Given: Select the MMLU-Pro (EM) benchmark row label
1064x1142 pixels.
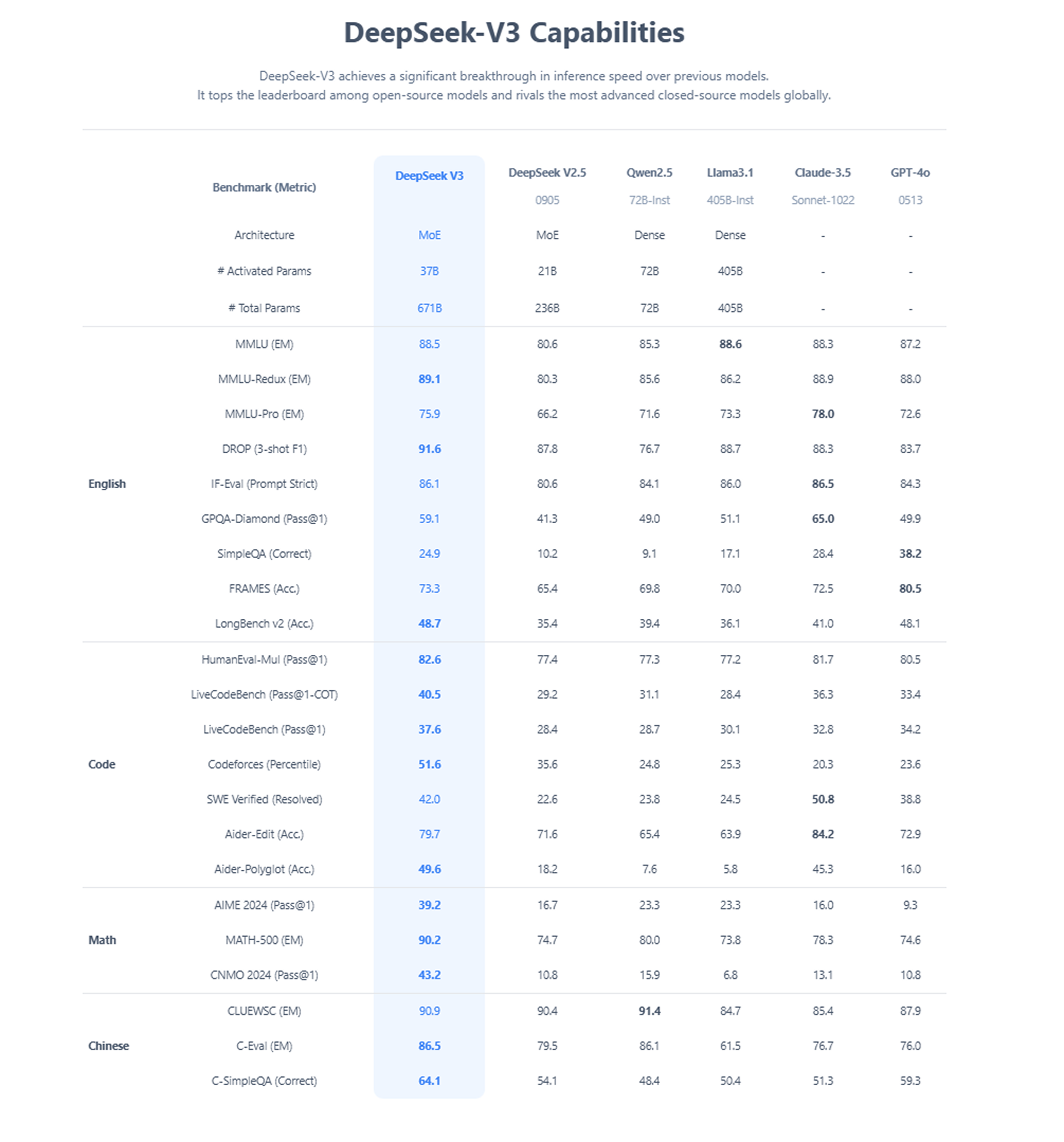Looking at the screenshot, I should [x=264, y=414].
